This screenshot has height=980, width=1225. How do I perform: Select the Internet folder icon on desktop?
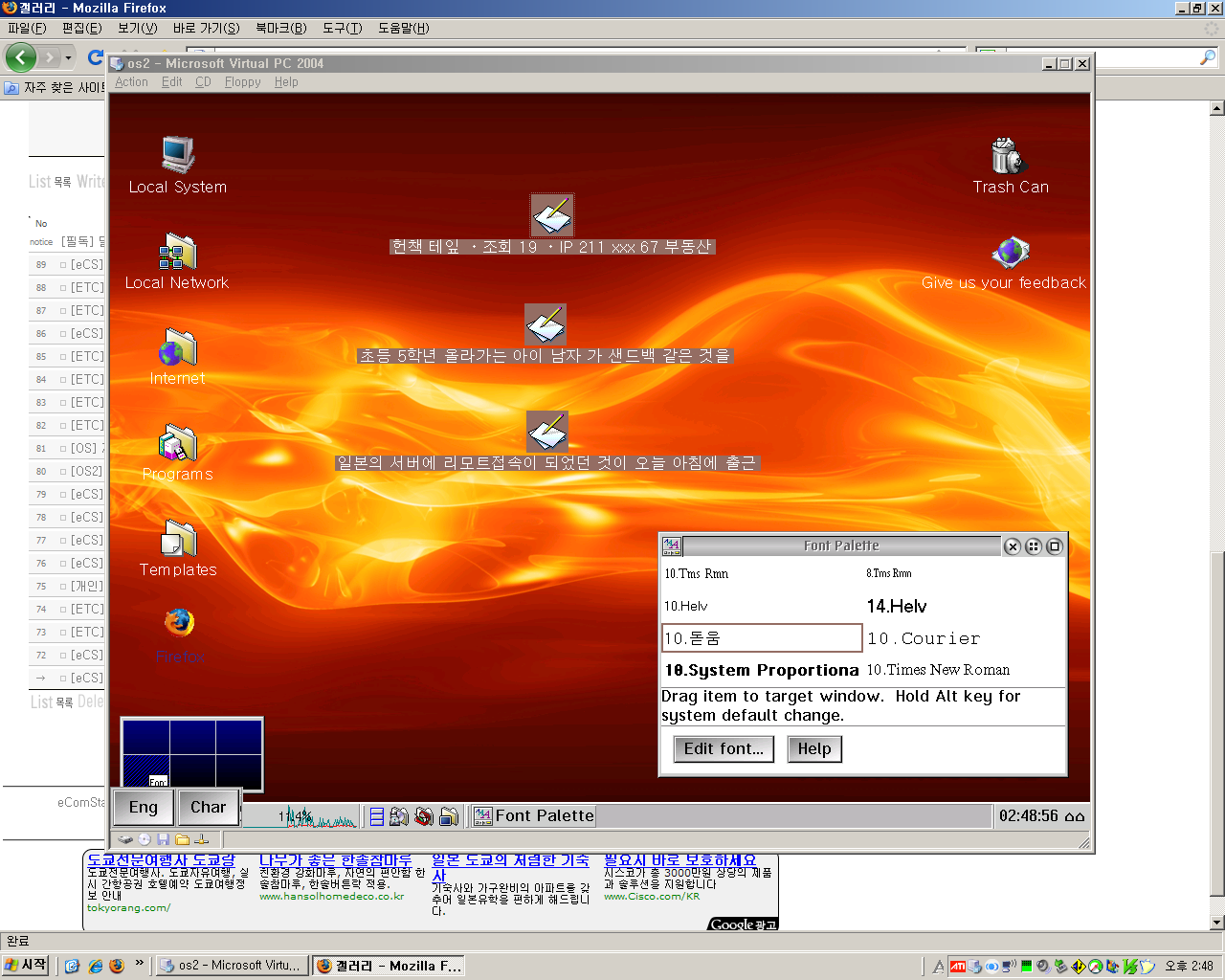pos(177,348)
